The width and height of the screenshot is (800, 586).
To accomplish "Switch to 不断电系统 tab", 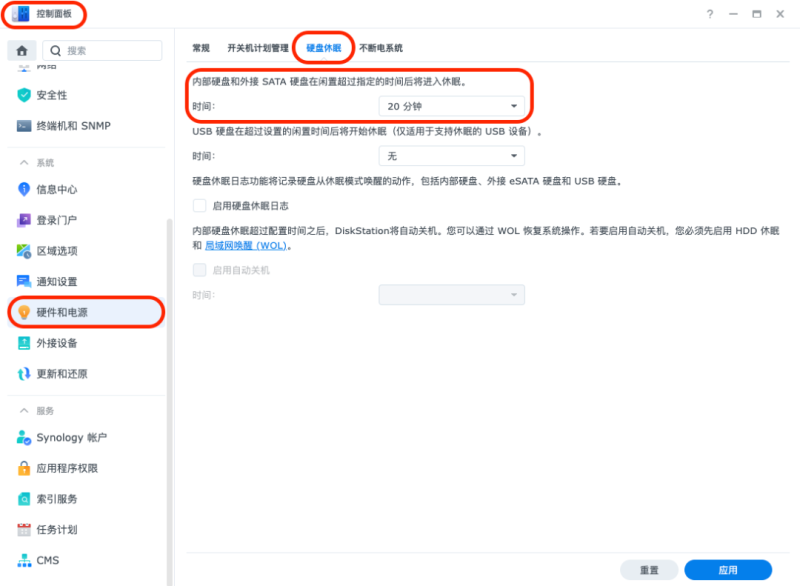I will click(381, 48).
